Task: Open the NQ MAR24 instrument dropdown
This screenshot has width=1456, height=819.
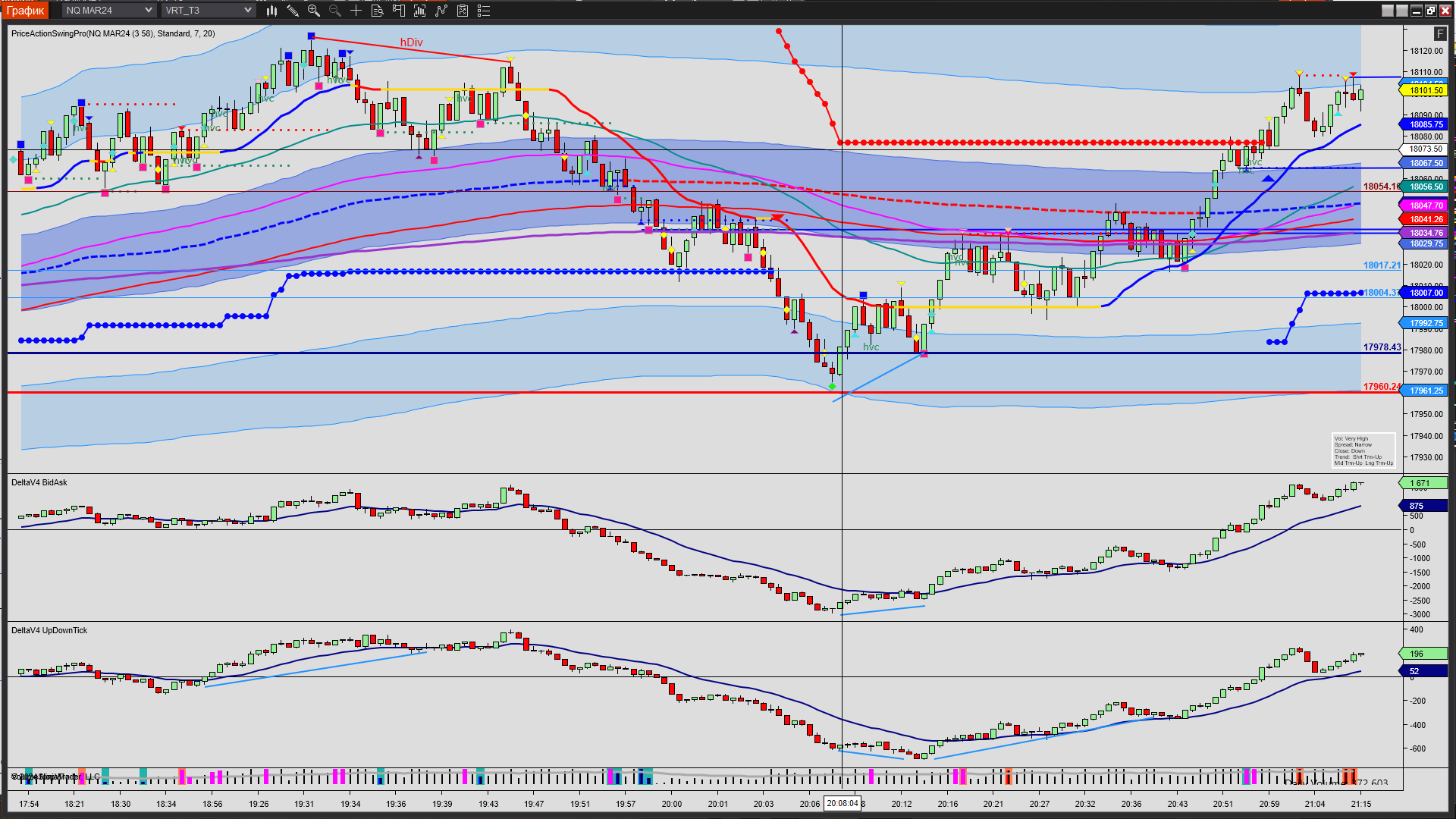Action: point(109,11)
